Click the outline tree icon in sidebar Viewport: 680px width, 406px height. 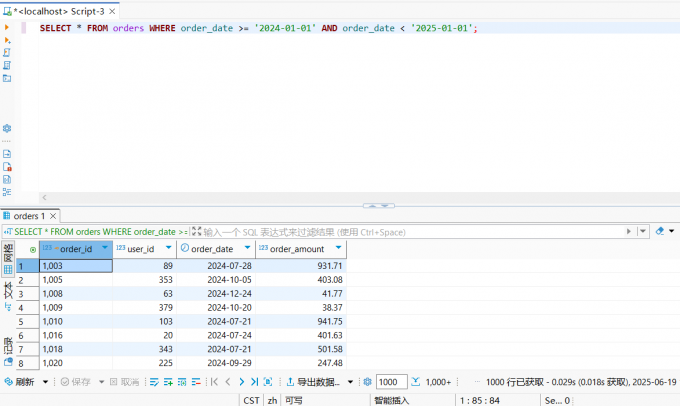(x=7, y=192)
